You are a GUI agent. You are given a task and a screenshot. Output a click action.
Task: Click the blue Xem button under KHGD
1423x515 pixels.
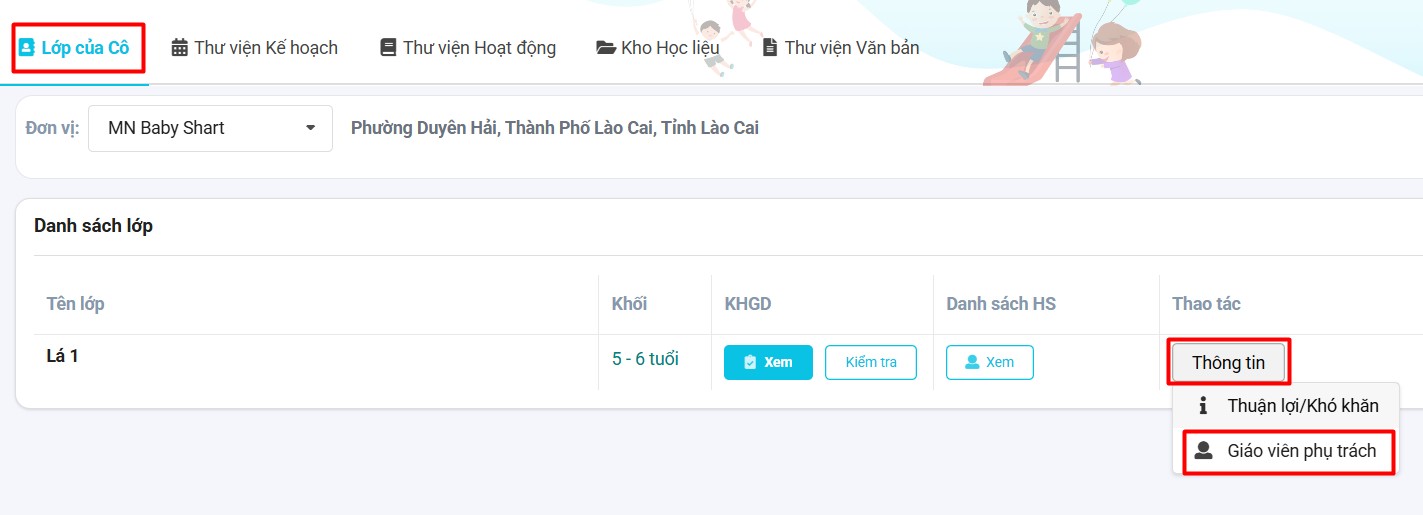(768, 362)
